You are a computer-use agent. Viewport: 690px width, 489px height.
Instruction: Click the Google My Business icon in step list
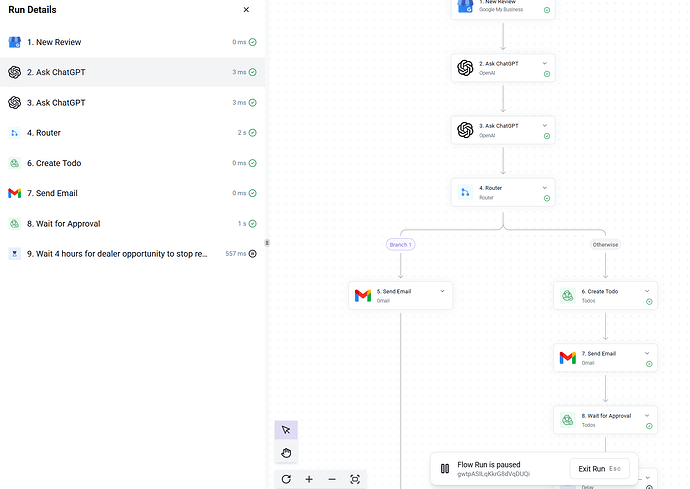tap(15, 42)
